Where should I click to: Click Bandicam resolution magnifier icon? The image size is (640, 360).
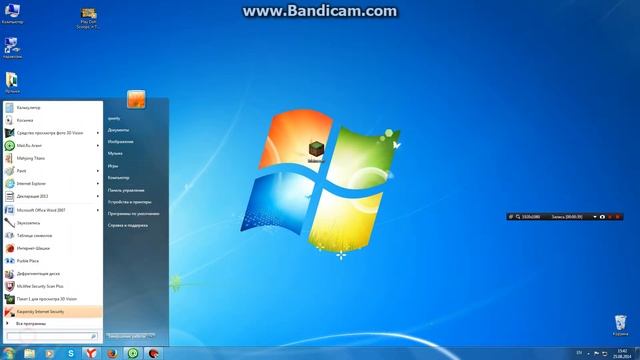(x=518, y=217)
